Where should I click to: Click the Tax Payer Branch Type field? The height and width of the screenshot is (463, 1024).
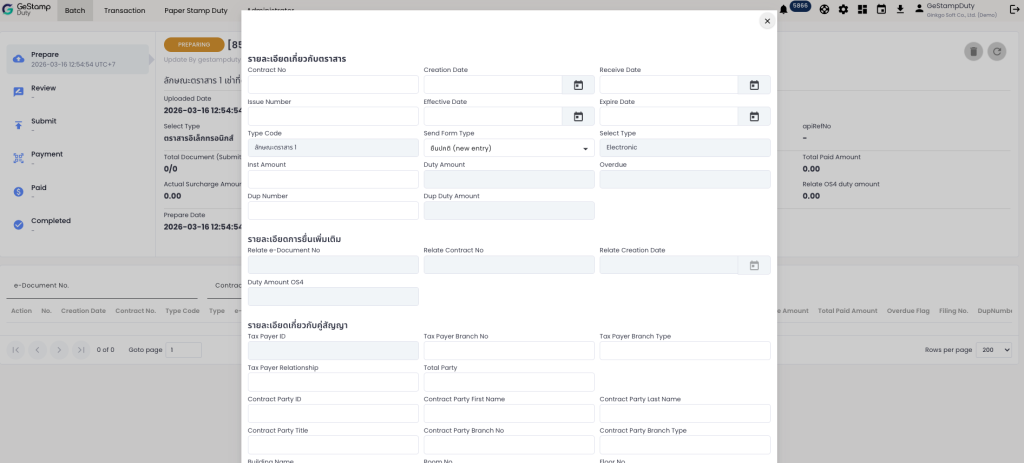coord(684,351)
